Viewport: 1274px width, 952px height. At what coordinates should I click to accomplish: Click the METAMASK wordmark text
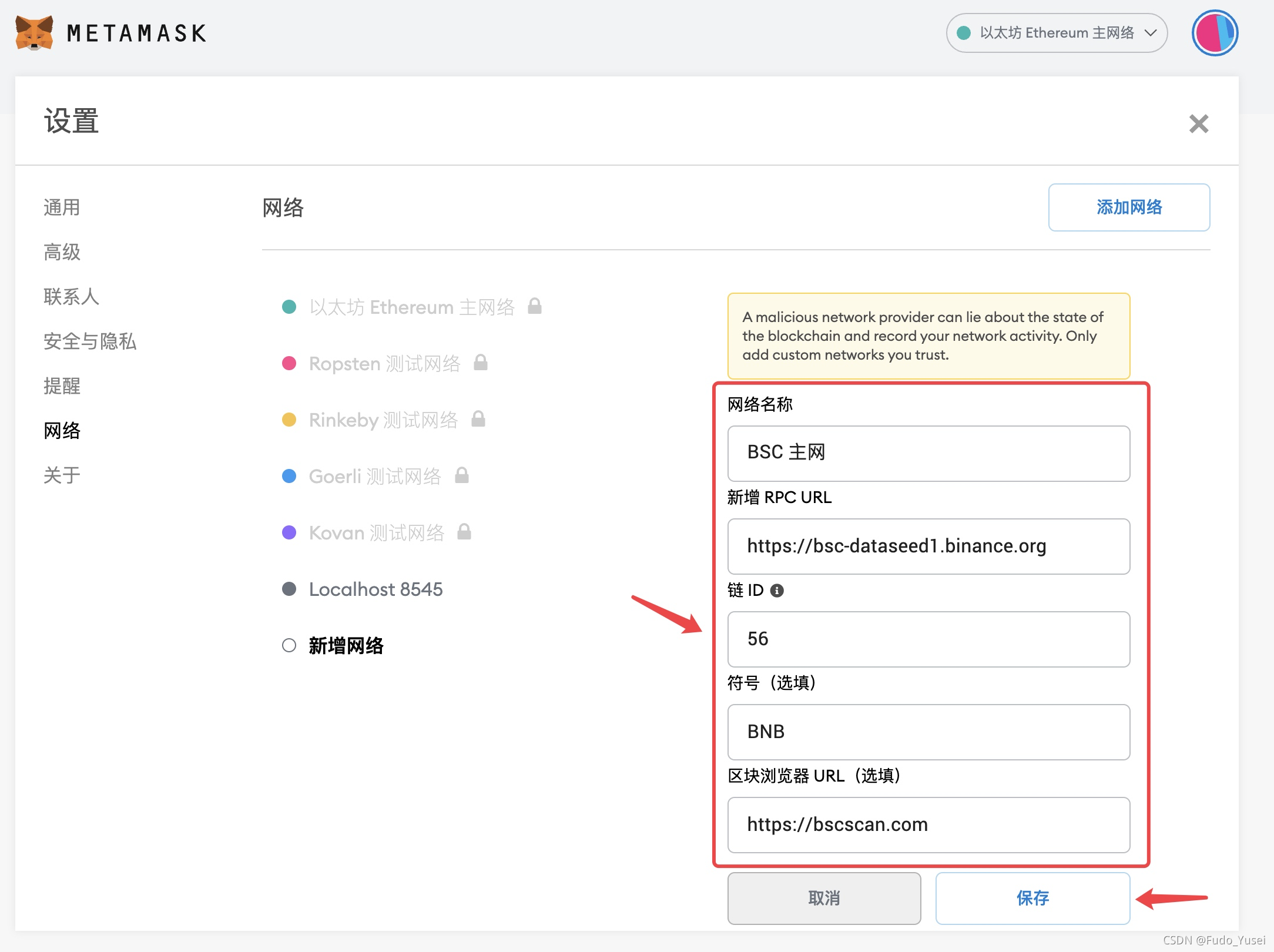[x=136, y=33]
